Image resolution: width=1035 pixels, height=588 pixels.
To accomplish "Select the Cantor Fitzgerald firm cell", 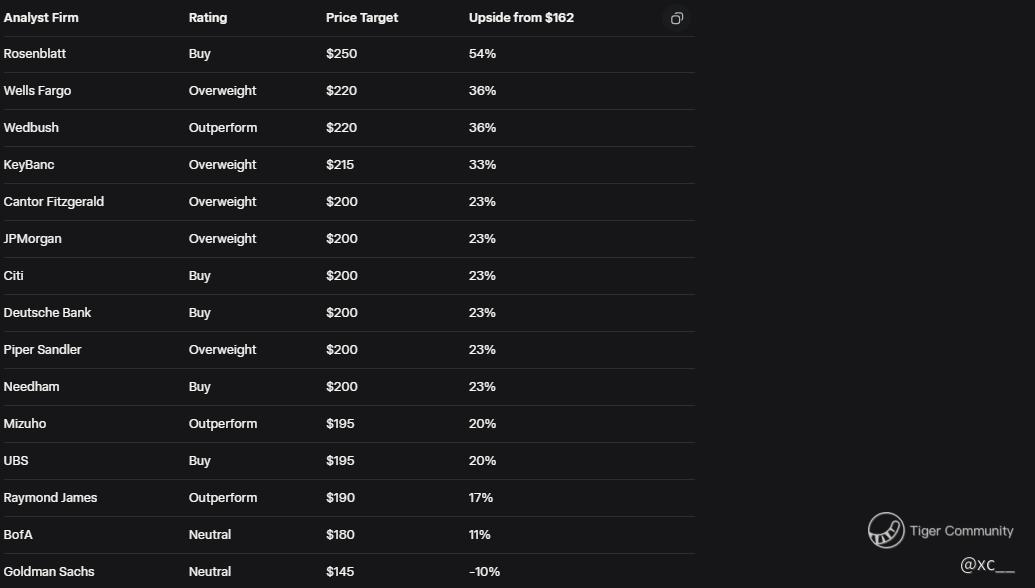I will [x=54, y=202].
